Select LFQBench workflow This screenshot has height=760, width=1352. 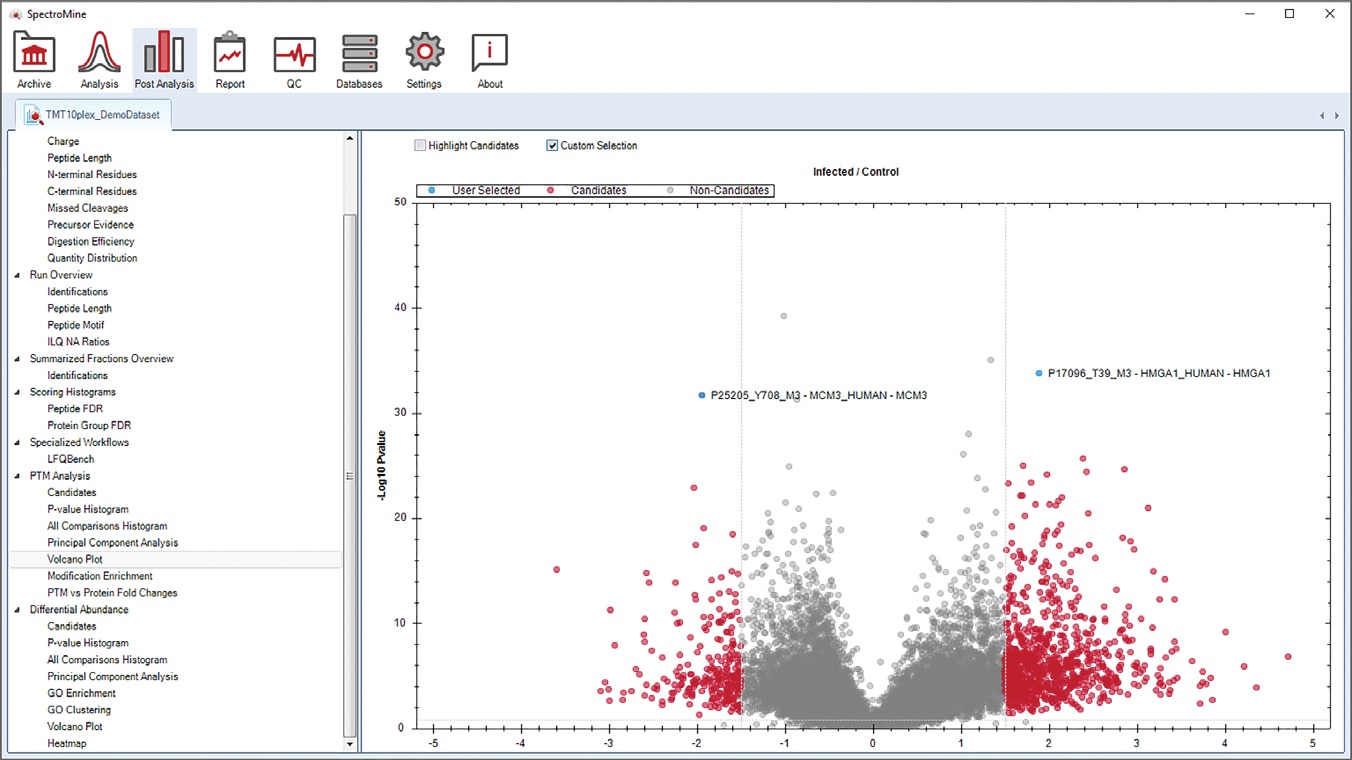tap(71, 459)
